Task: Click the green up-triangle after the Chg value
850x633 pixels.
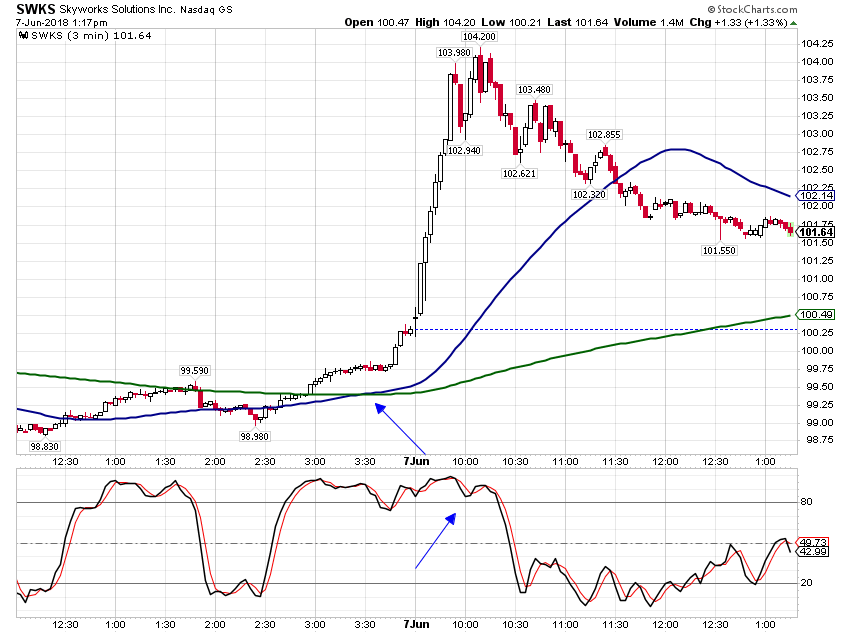Action: (x=793, y=23)
